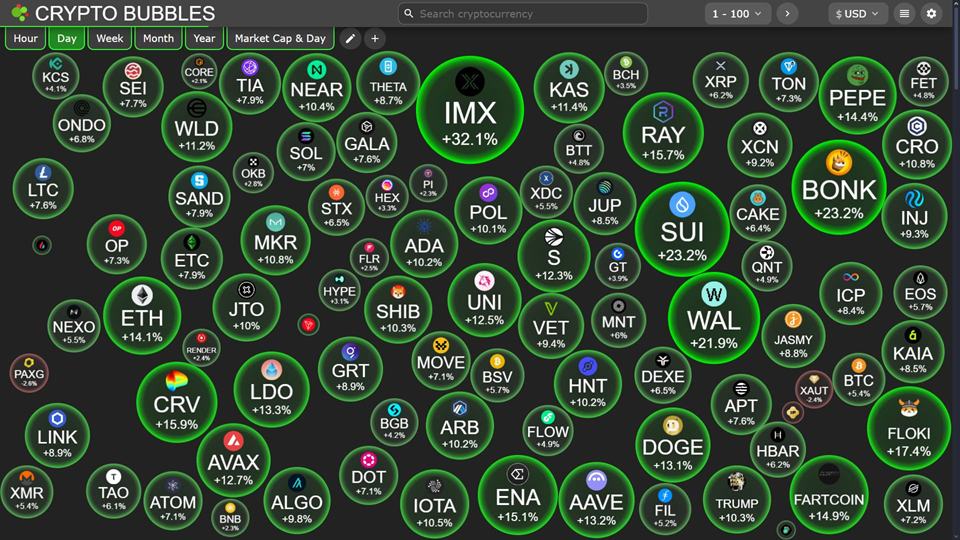Select the SHIB +10.3% bubble
The image size is (960, 540).
point(398,309)
